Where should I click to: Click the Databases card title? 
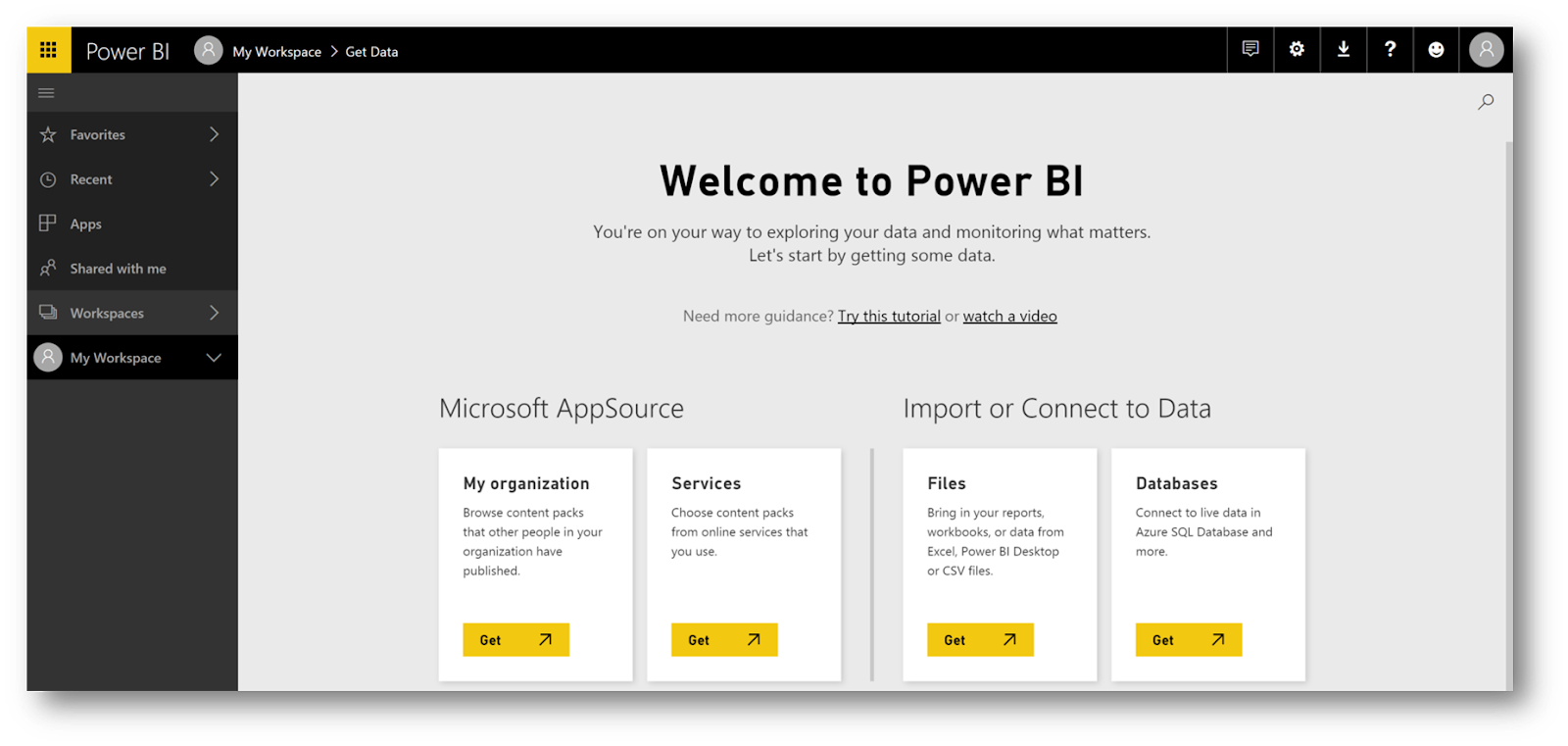click(x=1177, y=483)
